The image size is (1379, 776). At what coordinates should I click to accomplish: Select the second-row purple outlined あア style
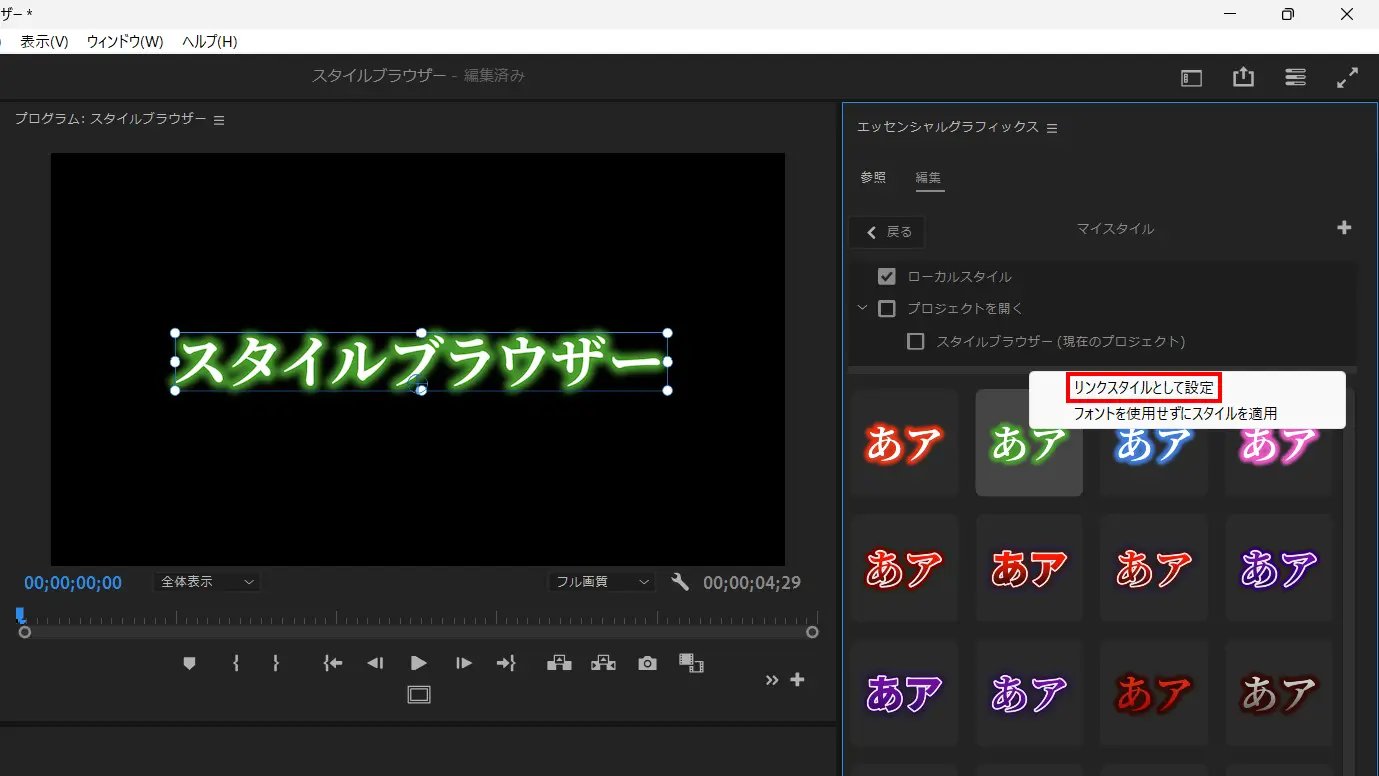point(1279,569)
